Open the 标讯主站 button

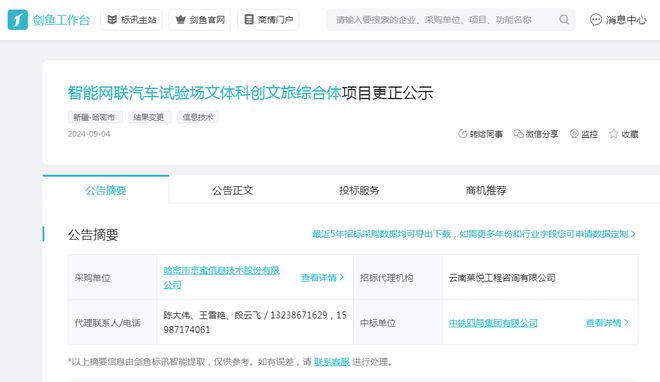point(131,20)
